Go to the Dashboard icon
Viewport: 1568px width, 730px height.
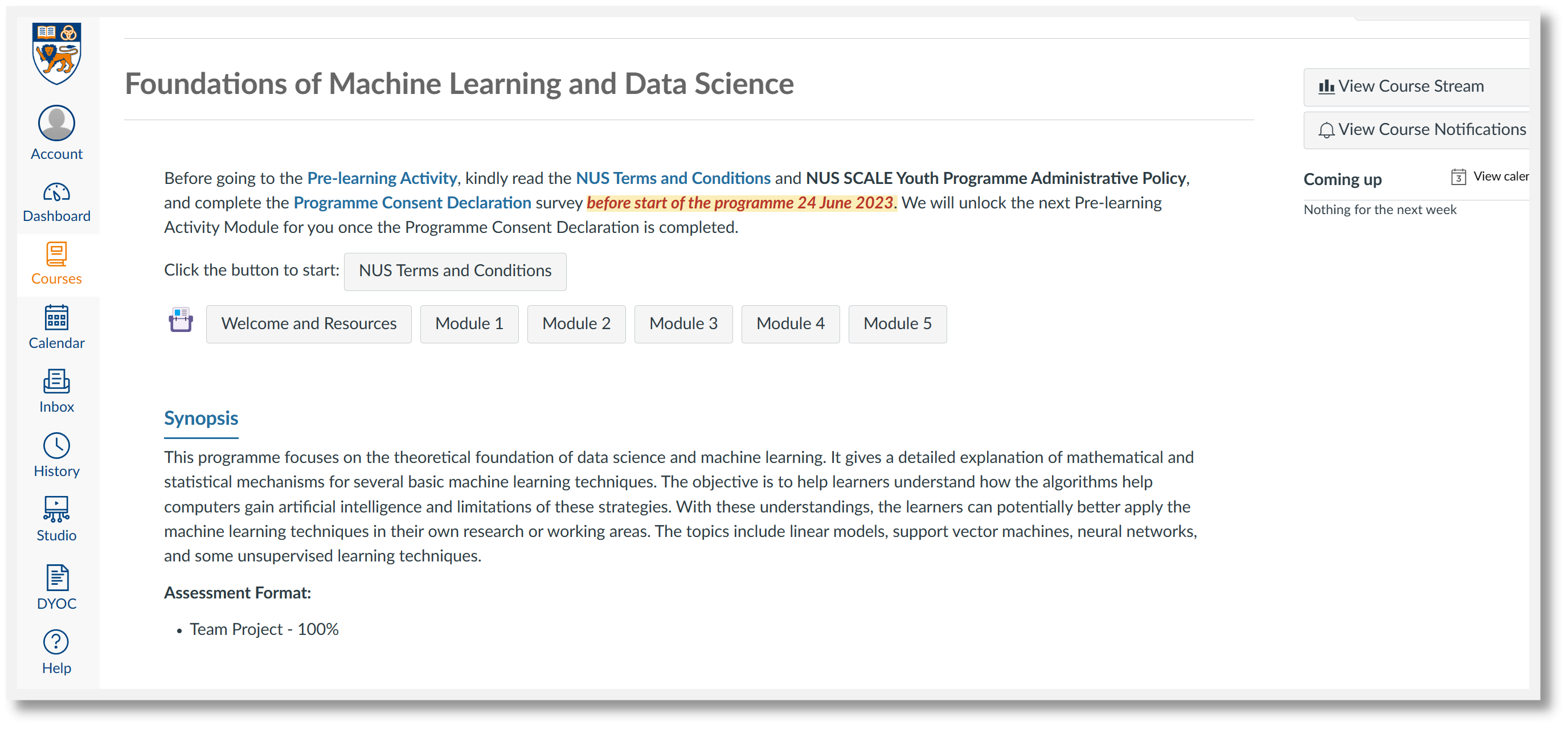(x=56, y=193)
